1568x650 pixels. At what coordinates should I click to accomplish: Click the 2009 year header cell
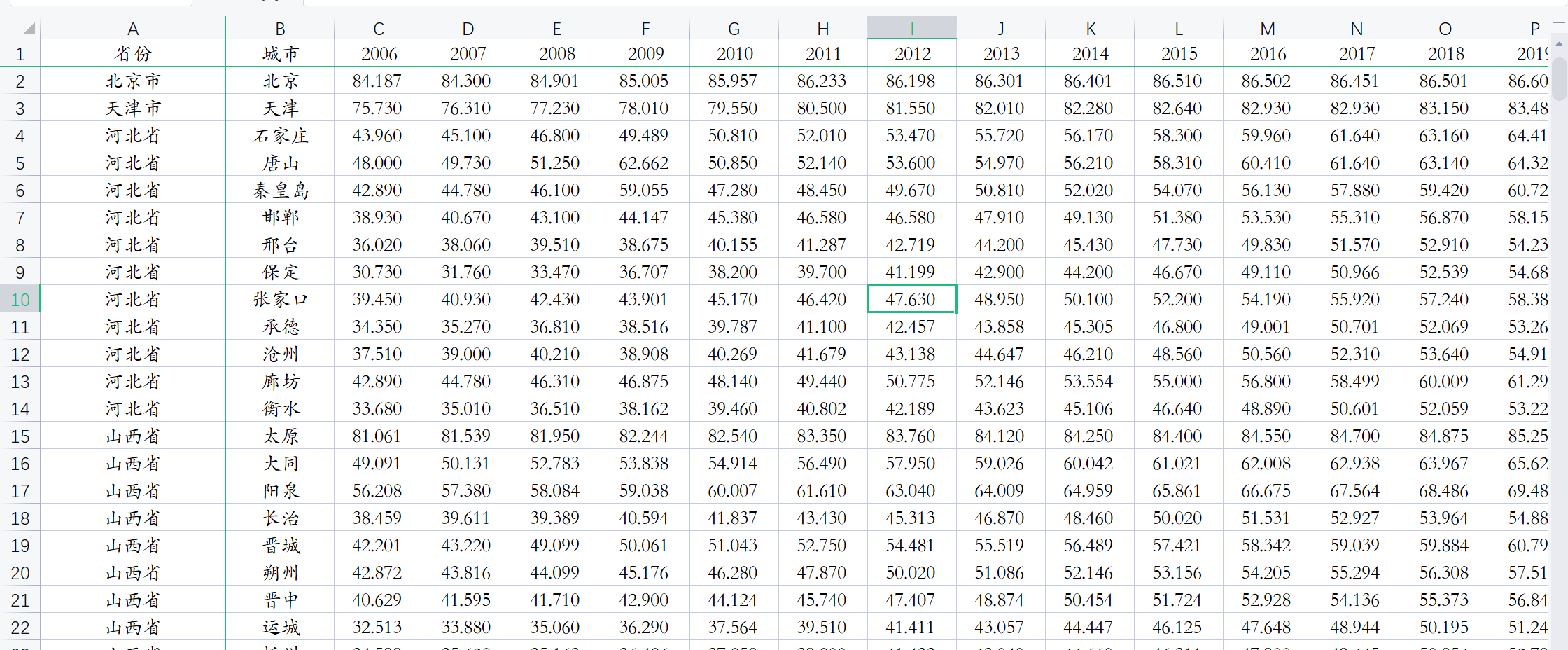tap(645, 53)
